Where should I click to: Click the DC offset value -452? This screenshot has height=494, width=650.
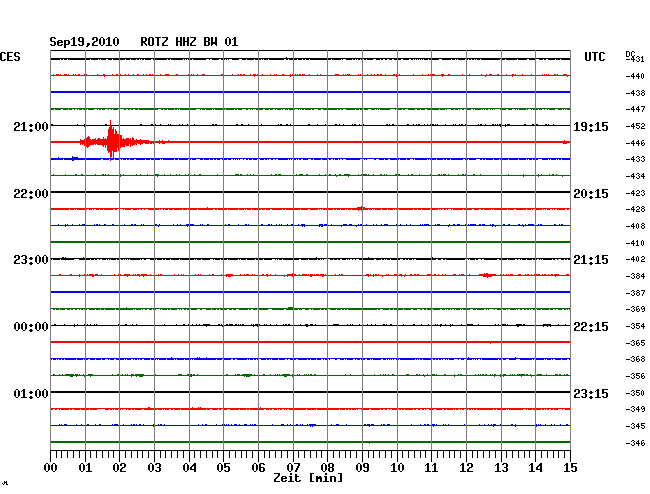click(635, 126)
